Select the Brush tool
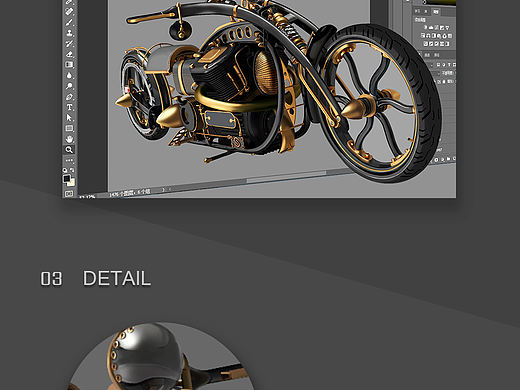Image resolution: width=520 pixels, height=390 pixels. click(x=69, y=22)
